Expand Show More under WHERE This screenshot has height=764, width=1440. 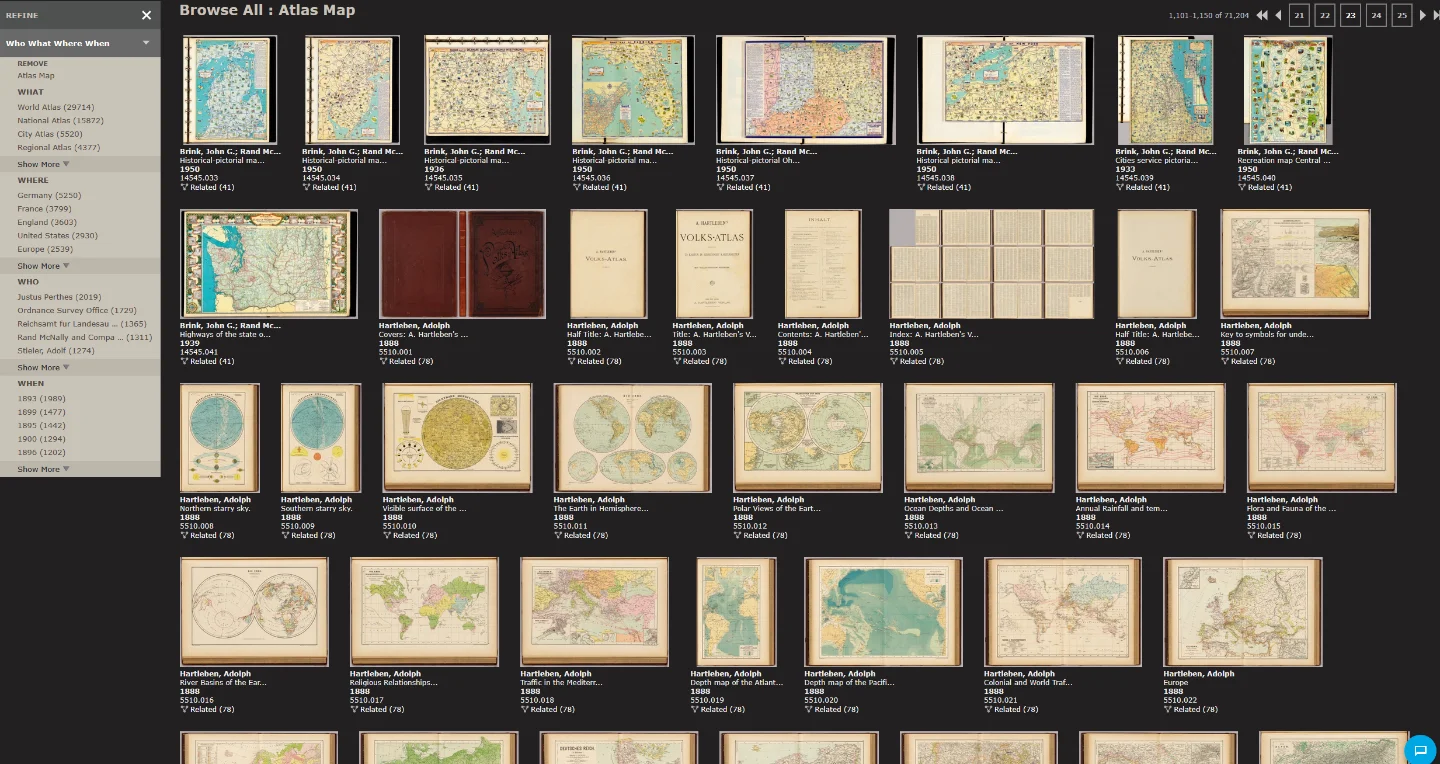tap(43, 266)
